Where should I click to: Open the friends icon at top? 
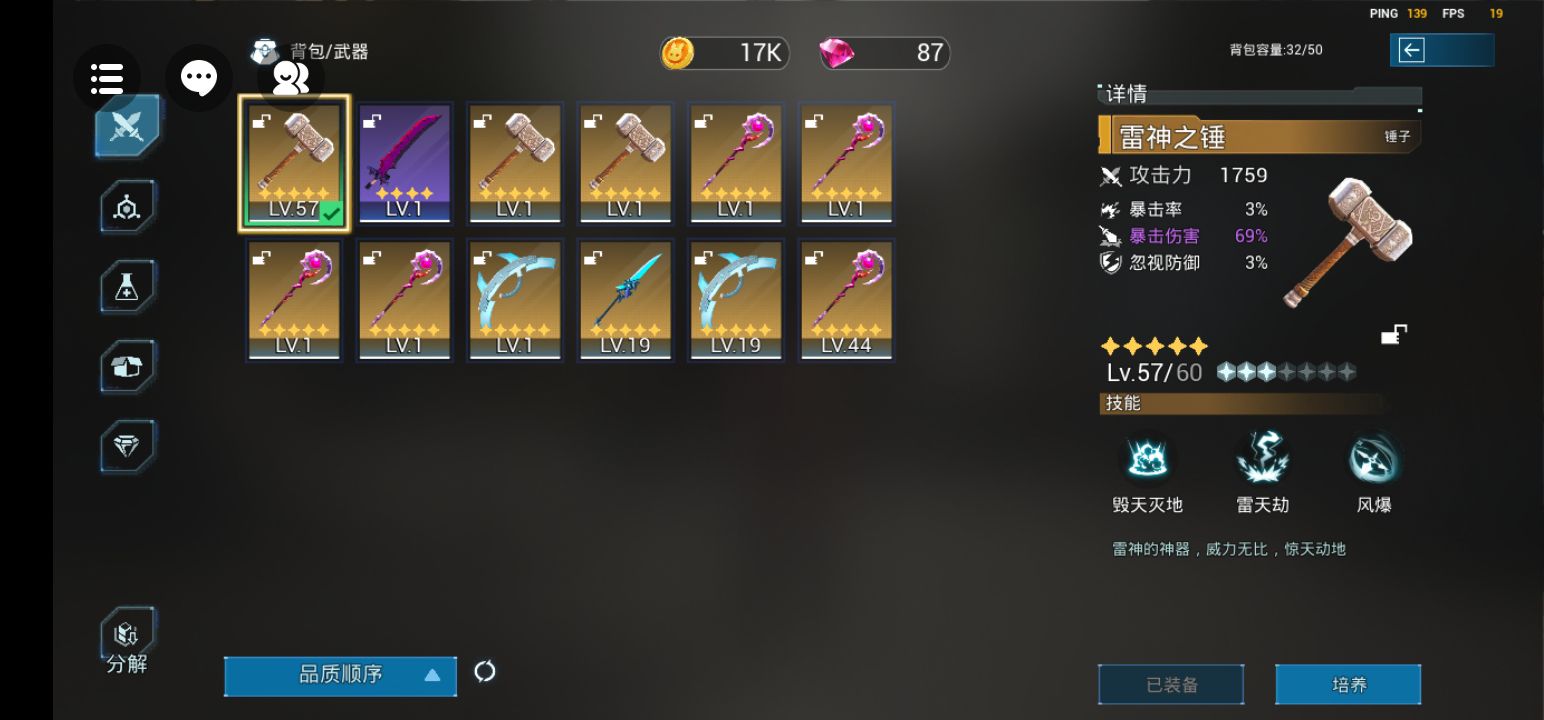click(290, 77)
